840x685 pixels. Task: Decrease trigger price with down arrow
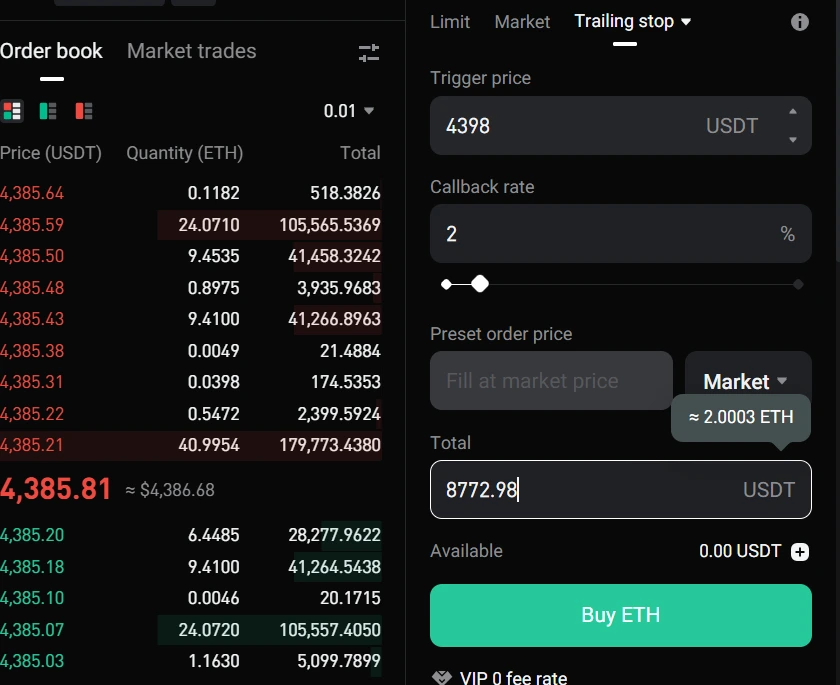(793, 140)
